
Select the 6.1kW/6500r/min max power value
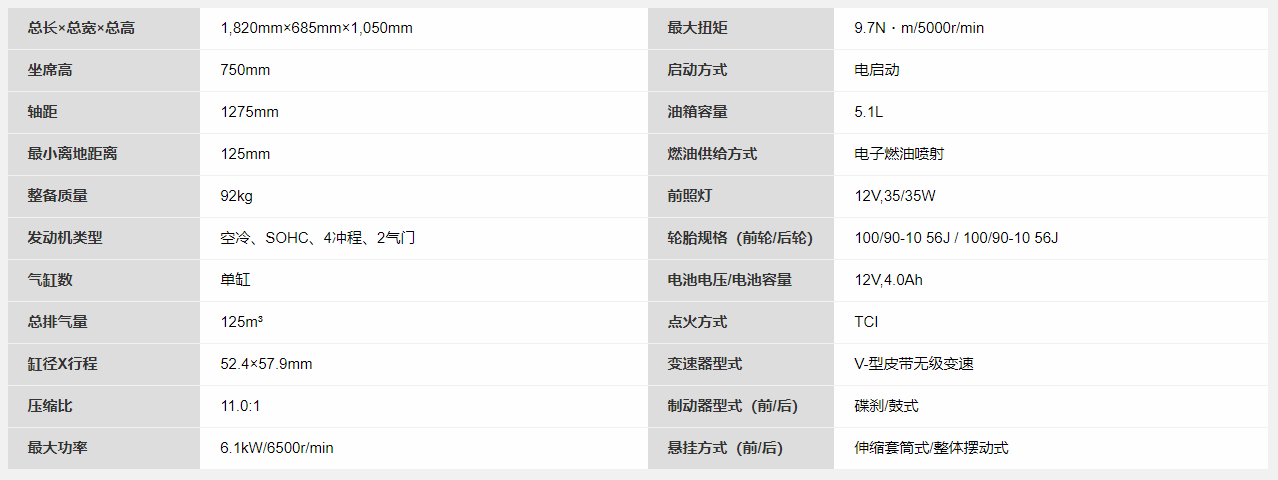pyautogui.click(x=277, y=448)
